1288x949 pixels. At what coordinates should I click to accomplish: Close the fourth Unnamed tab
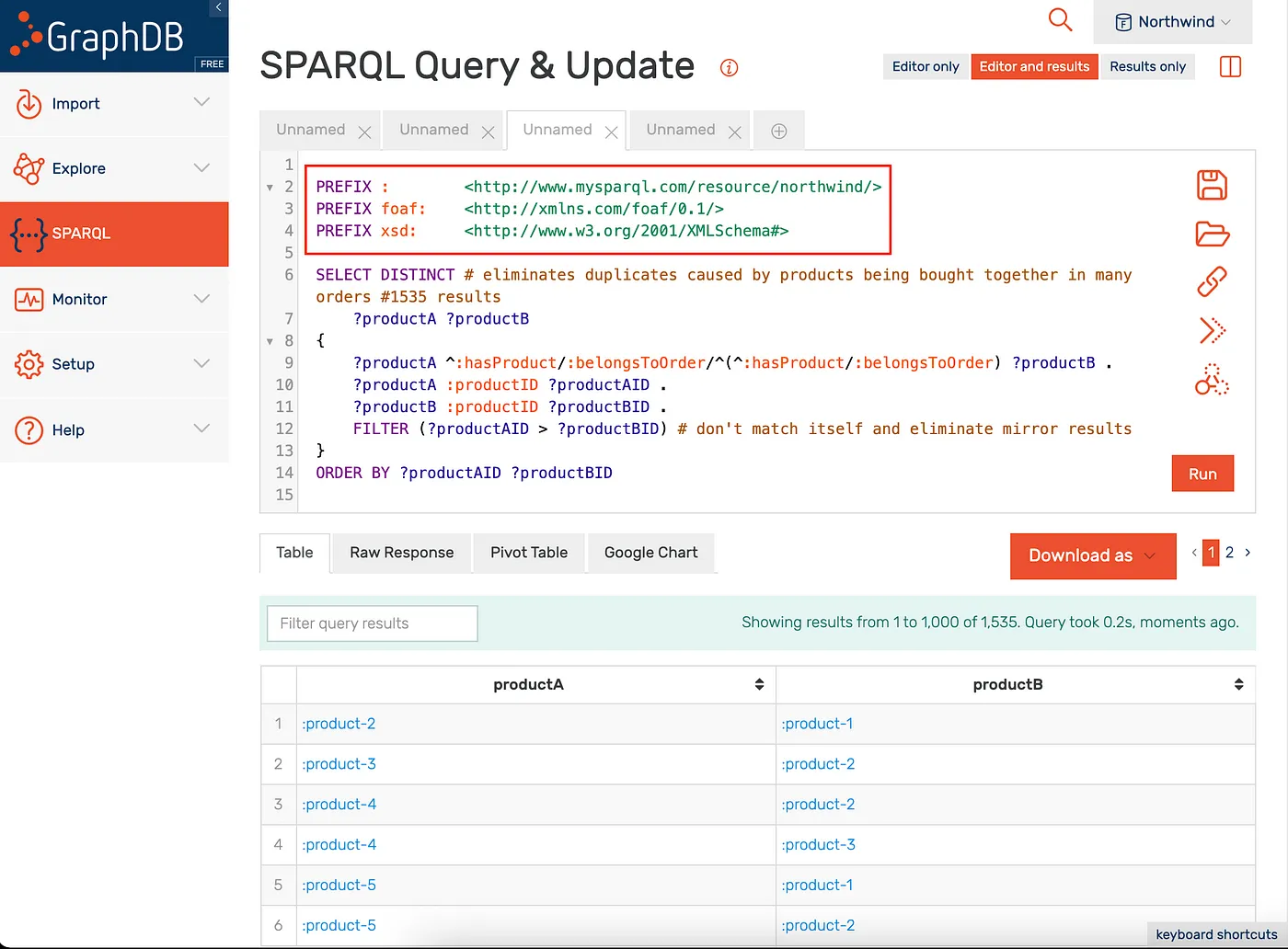click(x=734, y=132)
